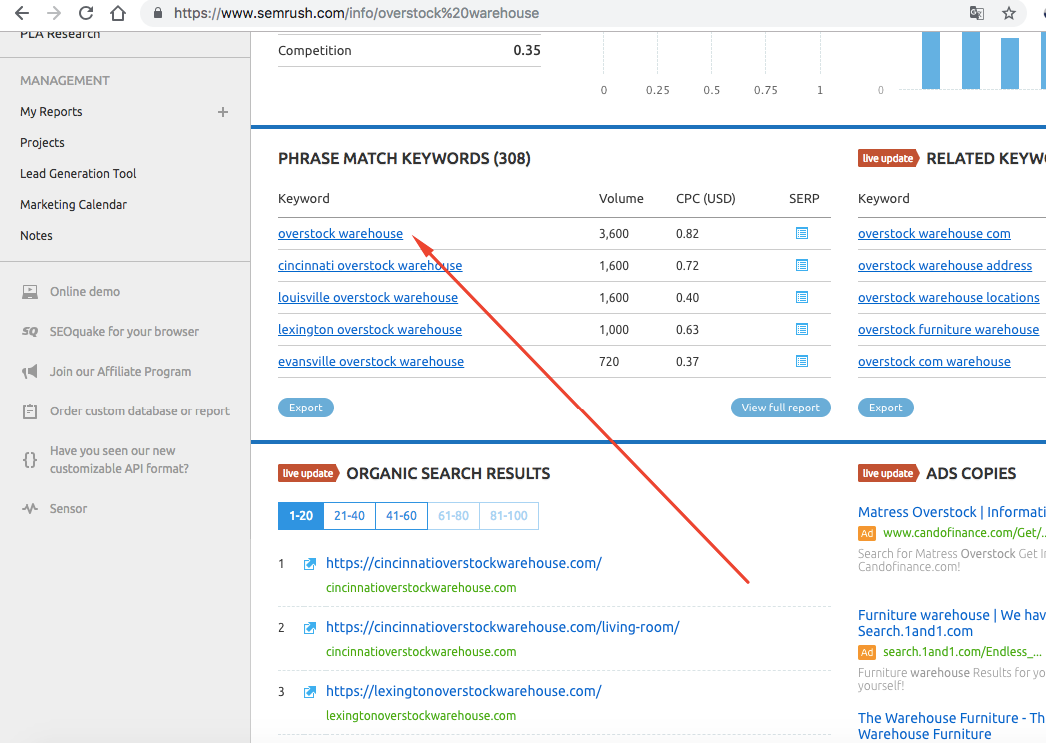The width and height of the screenshot is (1046, 743).
Task: Add a new report with plus icon
Action: [x=223, y=112]
